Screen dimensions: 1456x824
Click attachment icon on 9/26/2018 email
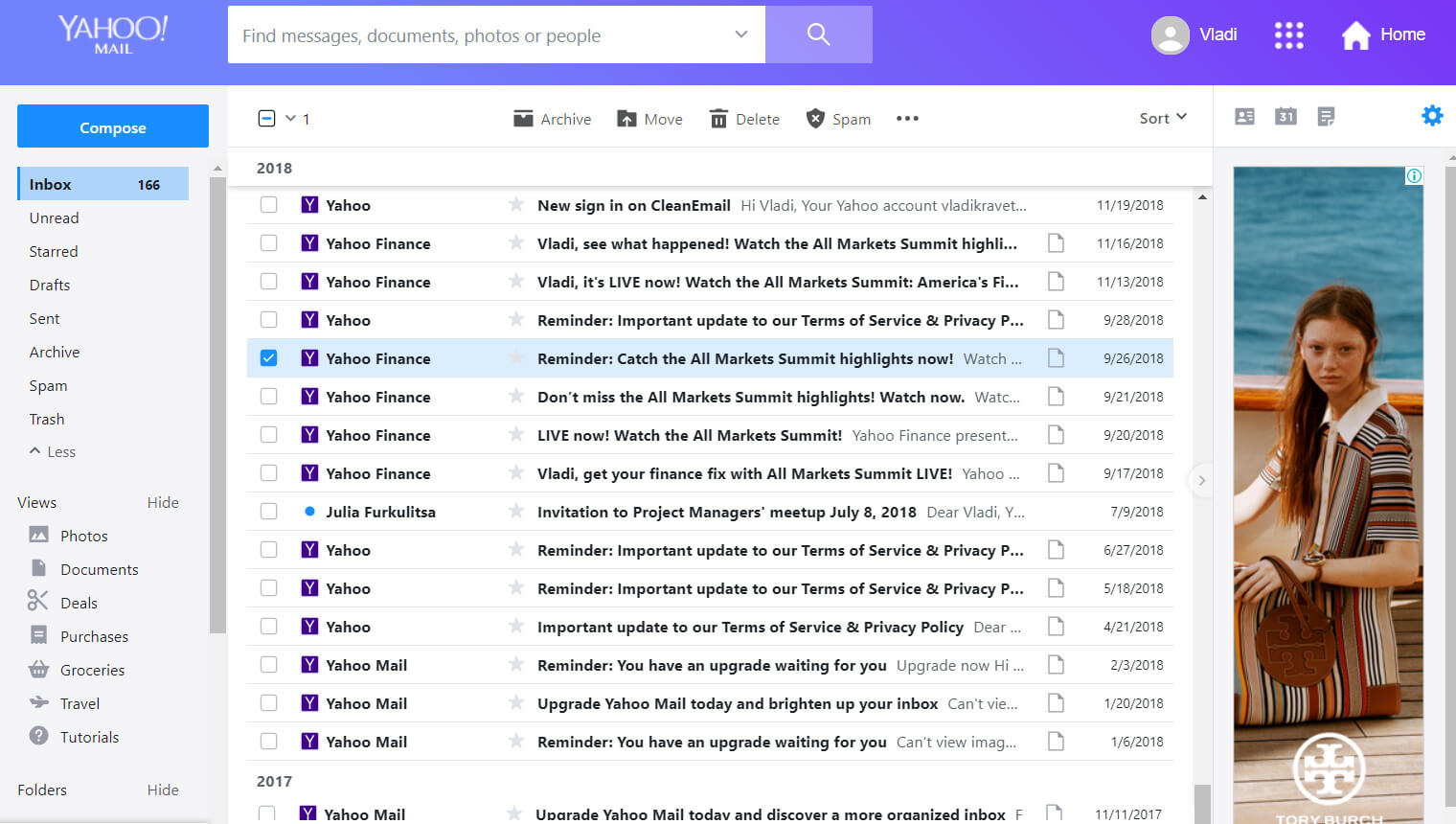point(1056,357)
